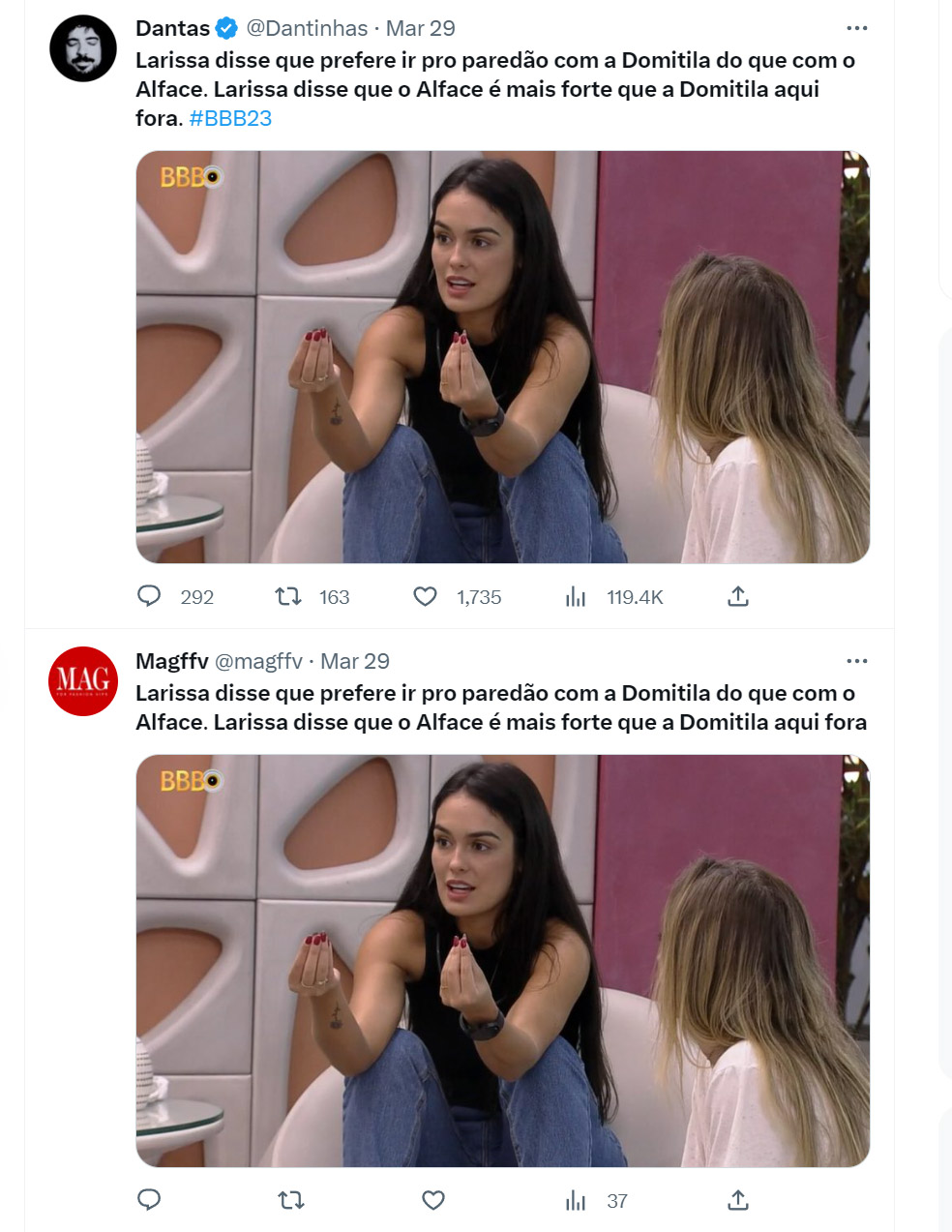Viewport: 952px width, 1232px height.
Task: Enlarge the image in Magffv tweet
Action: click(x=503, y=960)
